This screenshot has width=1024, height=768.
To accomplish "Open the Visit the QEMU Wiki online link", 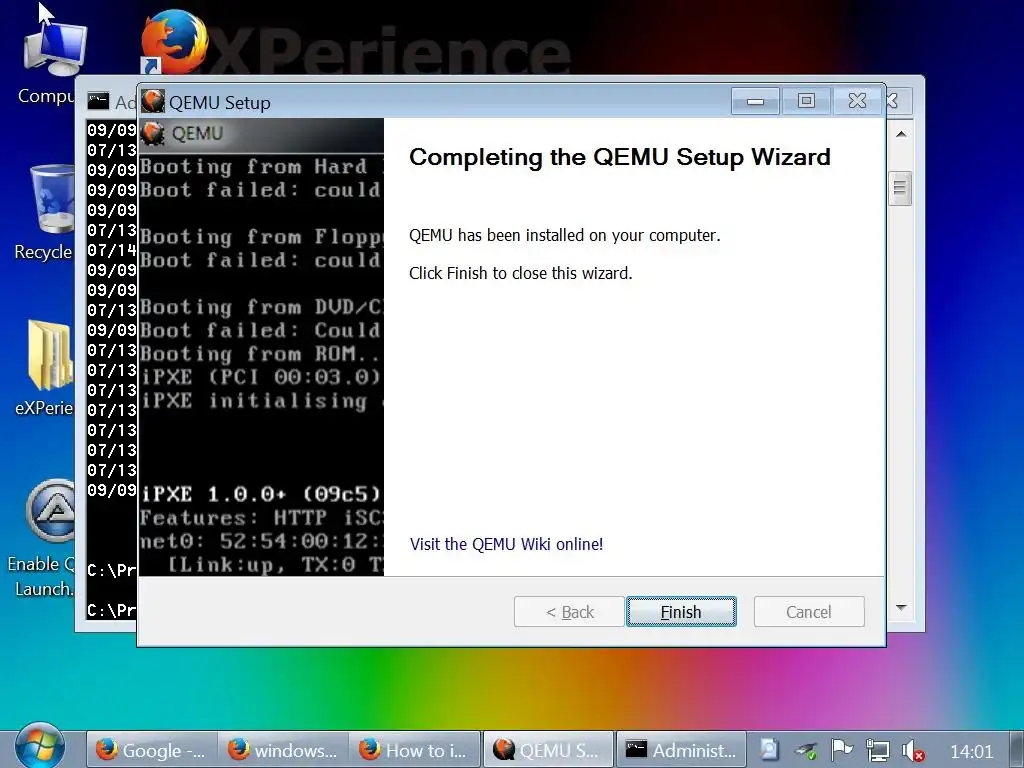I will (506, 544).
